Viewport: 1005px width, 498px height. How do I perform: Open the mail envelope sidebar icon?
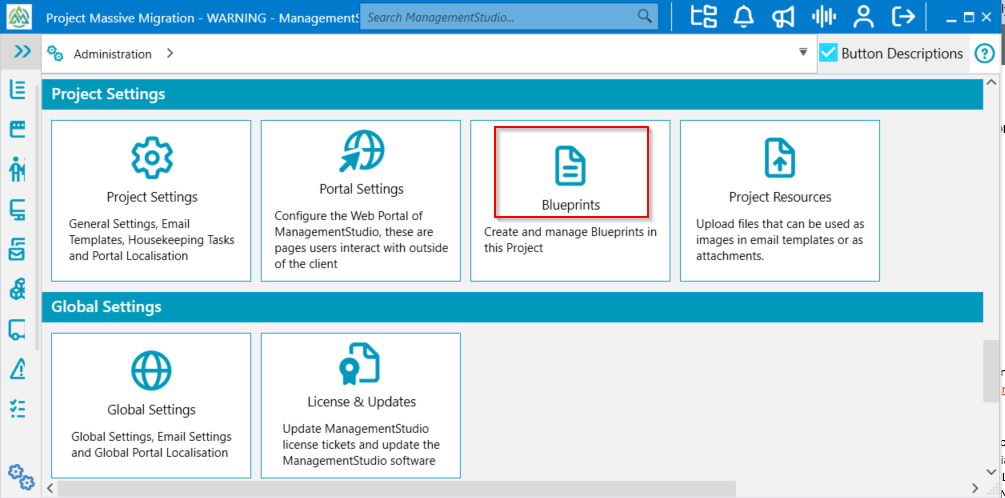tap(18, 250)
